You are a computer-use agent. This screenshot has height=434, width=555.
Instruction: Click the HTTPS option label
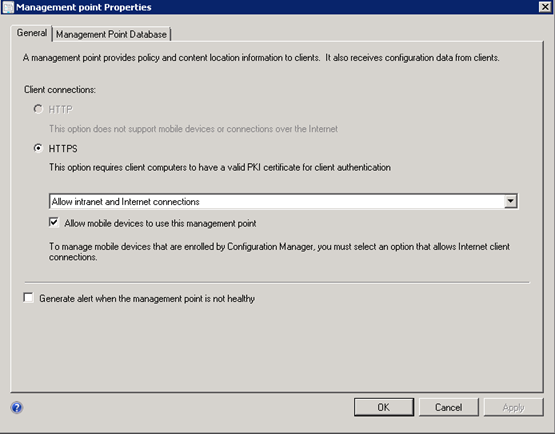(63, 149)
